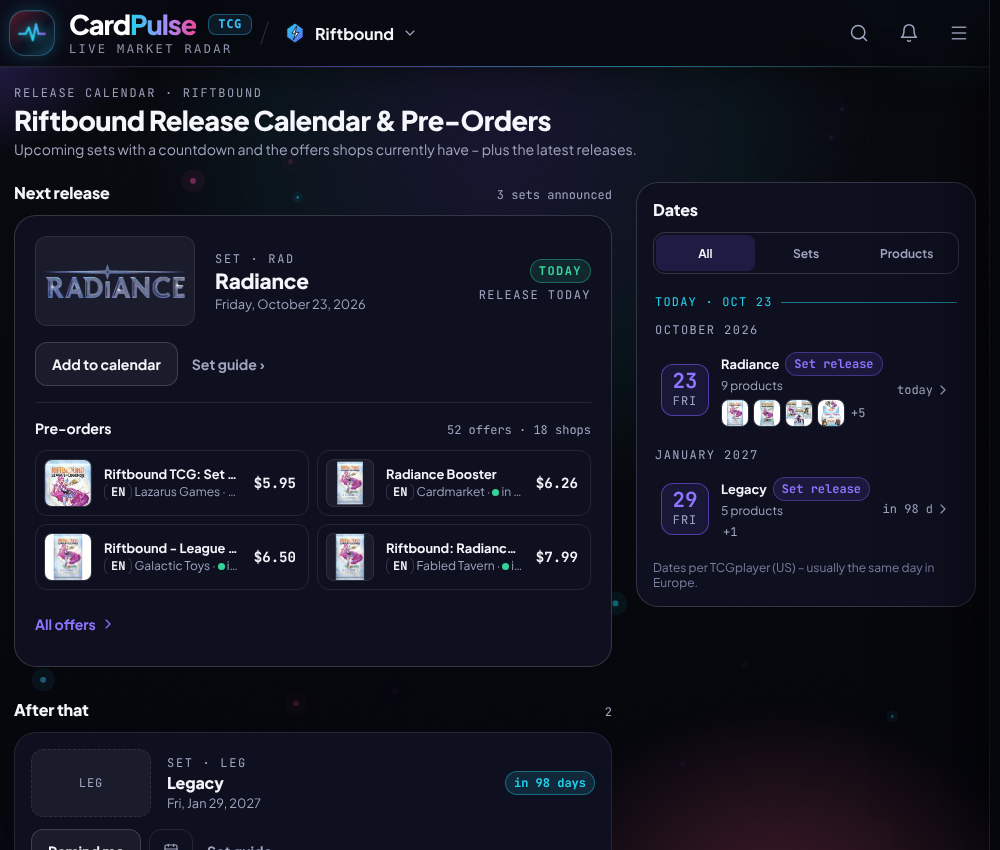The height and width of the screenshot is (850, 1000).
Task: Click first Radiance product thumbnail in Dates
Action: (735, 413)
